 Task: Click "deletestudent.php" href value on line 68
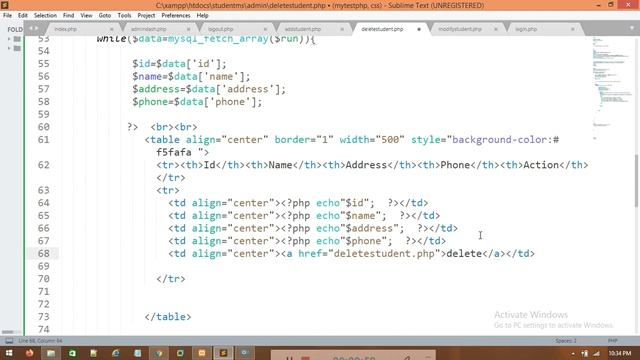[x=384, y=253]
